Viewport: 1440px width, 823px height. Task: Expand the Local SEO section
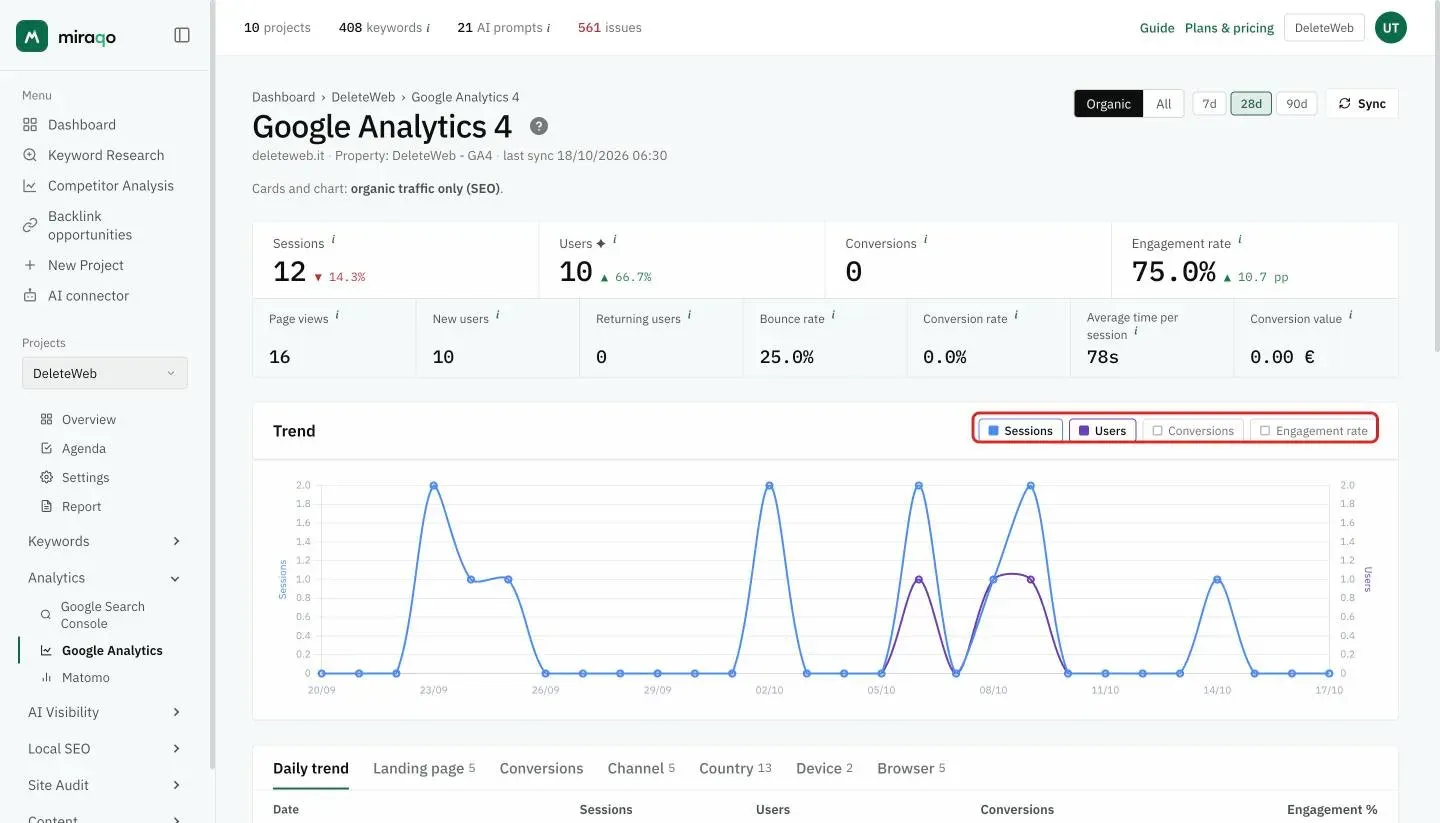point(104,748)
